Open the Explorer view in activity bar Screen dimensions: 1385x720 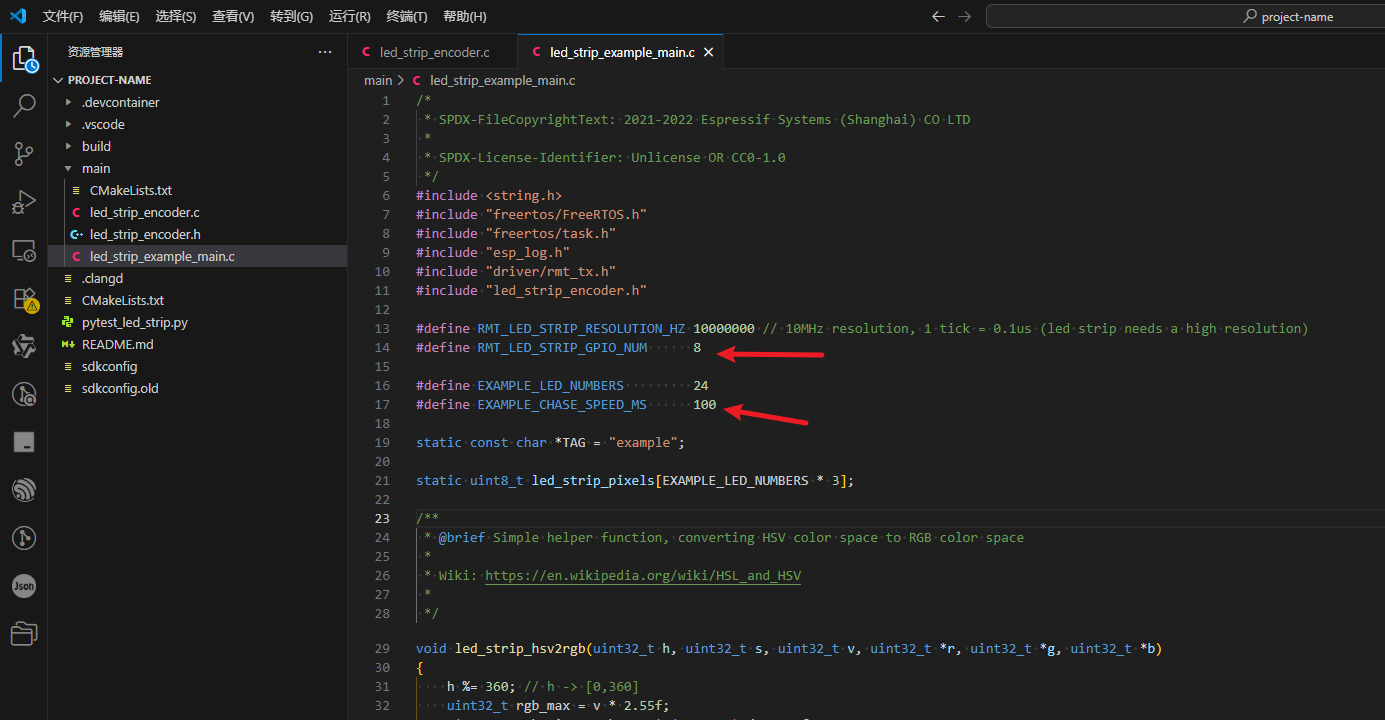pos(24,59)
